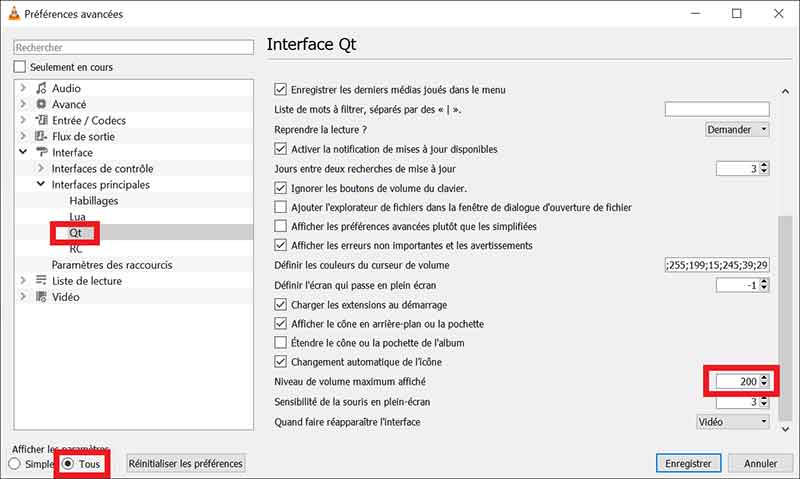Click the Avancé gear icon
Screen dimensions: 800x479
click(41, 104)
